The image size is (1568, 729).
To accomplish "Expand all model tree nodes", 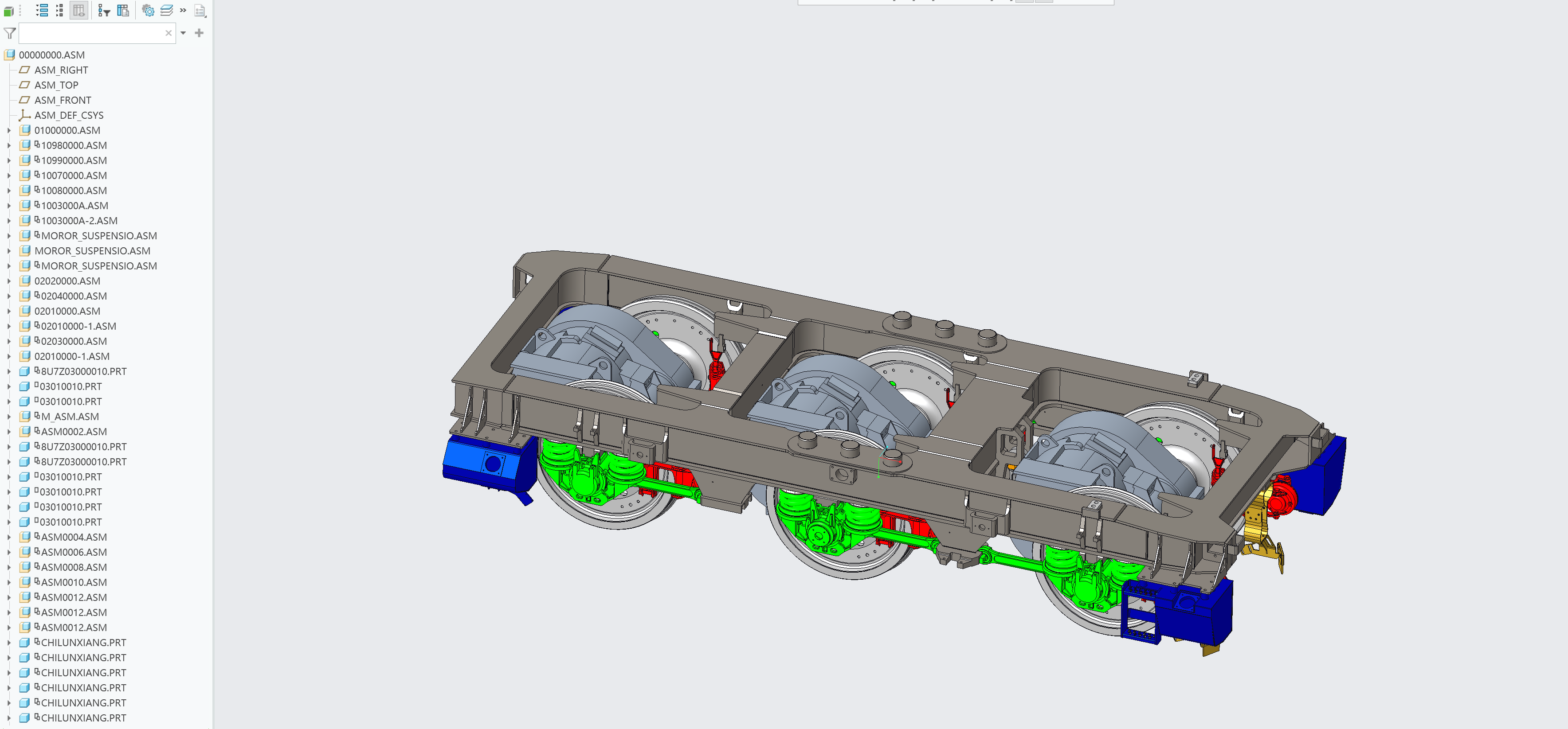I will pyautogui.click(x=42, y=10).
